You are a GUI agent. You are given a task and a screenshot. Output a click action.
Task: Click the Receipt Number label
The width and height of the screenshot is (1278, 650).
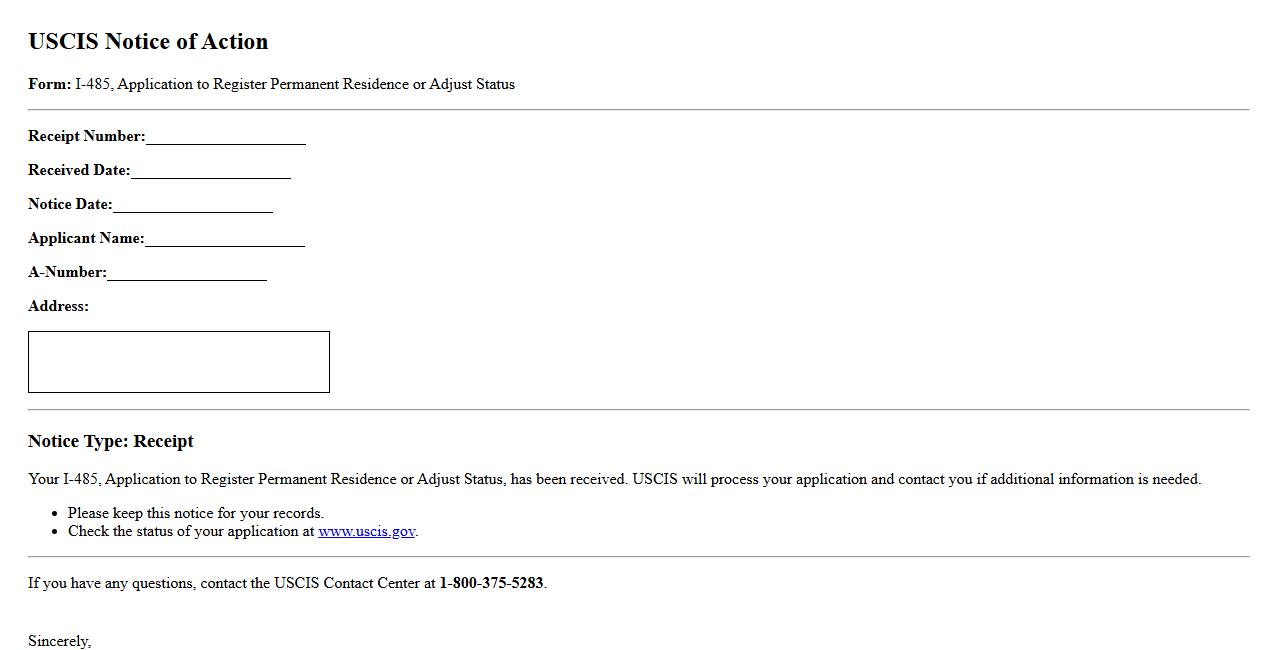tap(86, 136)
